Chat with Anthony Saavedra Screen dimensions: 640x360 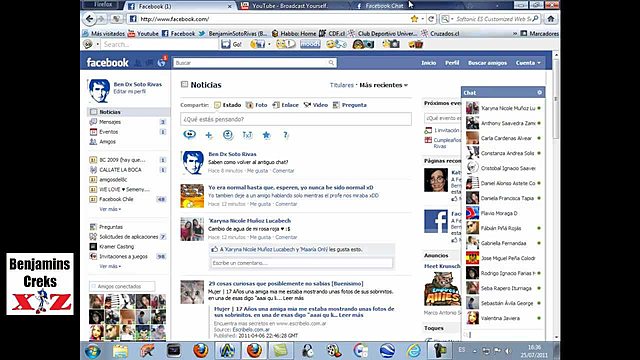click(503, 123)
